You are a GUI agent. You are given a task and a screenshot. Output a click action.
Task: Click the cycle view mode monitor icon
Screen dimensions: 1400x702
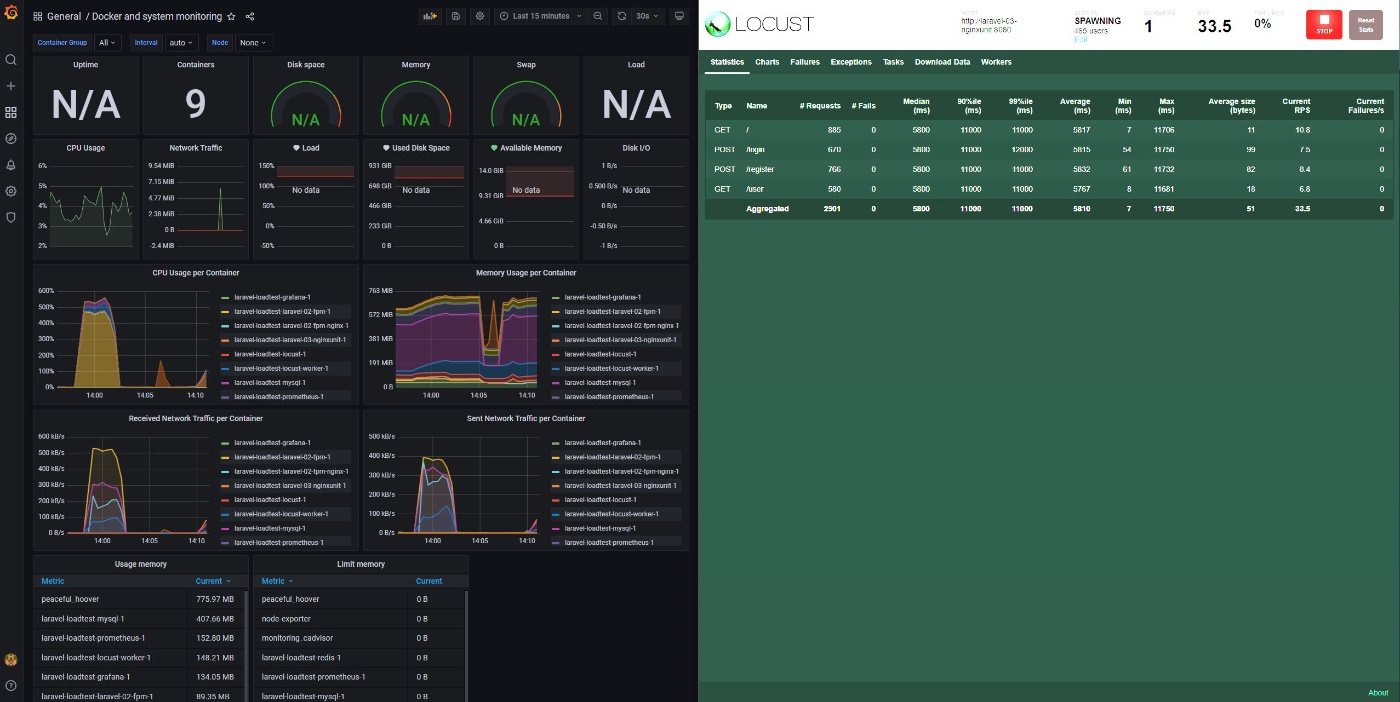(680, 16)
